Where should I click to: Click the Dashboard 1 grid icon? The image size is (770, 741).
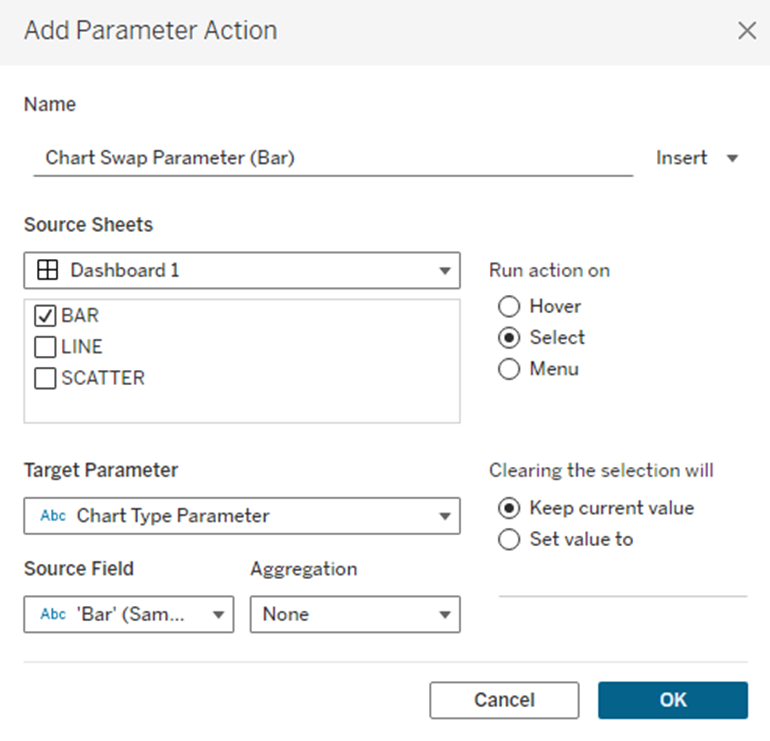[48, 270]
